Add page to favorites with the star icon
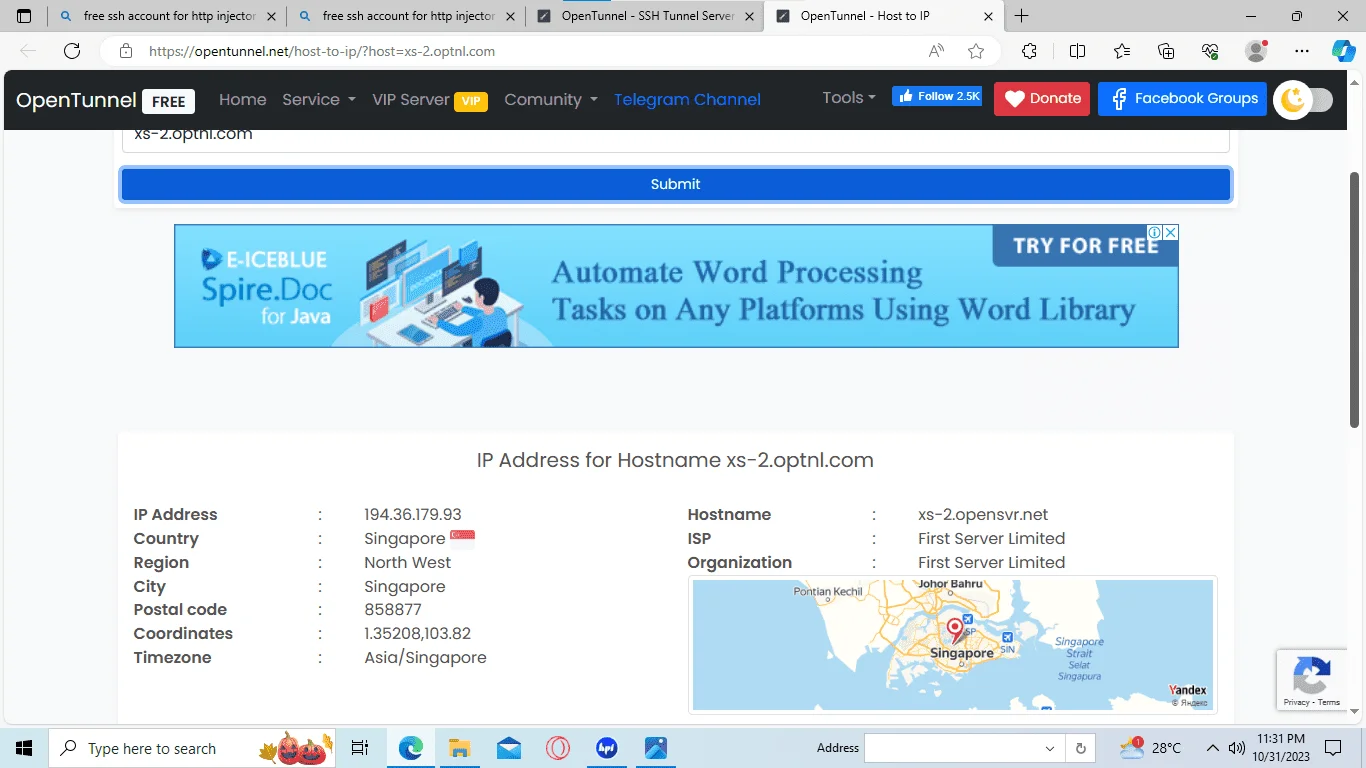This screenshot has height=768, width=1366. click(x=976, y=51)
